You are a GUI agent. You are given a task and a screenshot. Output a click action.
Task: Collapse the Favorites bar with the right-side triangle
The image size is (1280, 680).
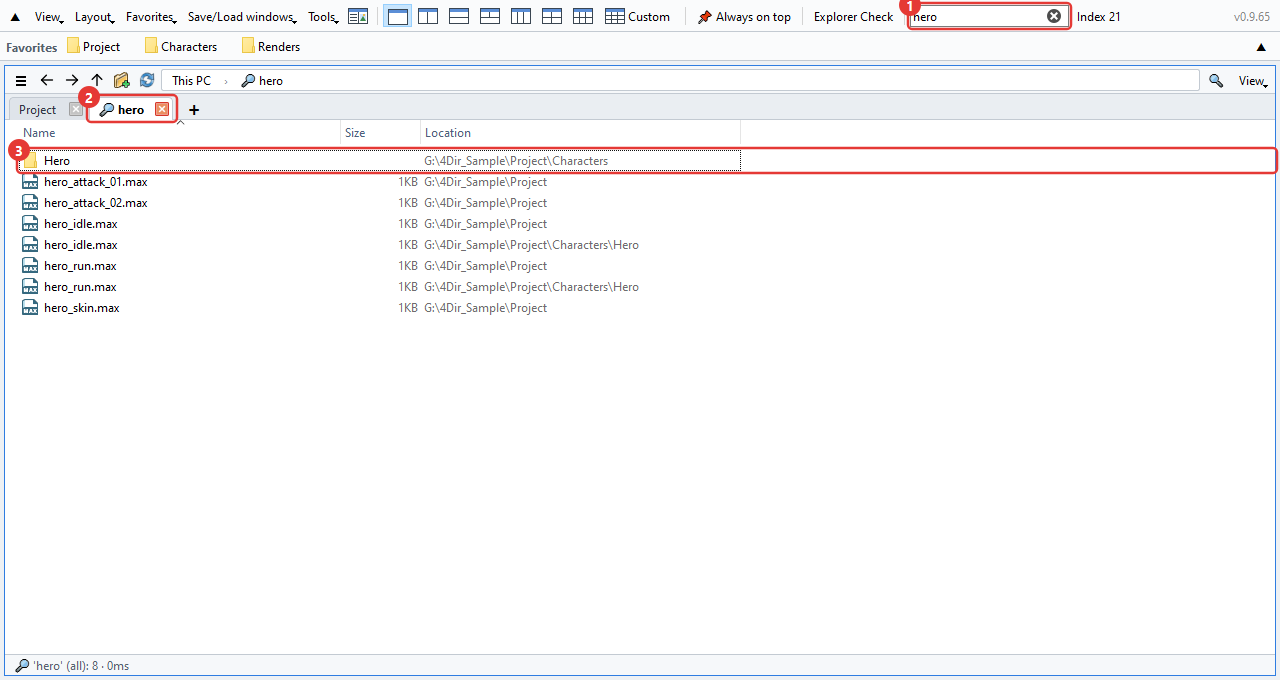coord(1261,47)
